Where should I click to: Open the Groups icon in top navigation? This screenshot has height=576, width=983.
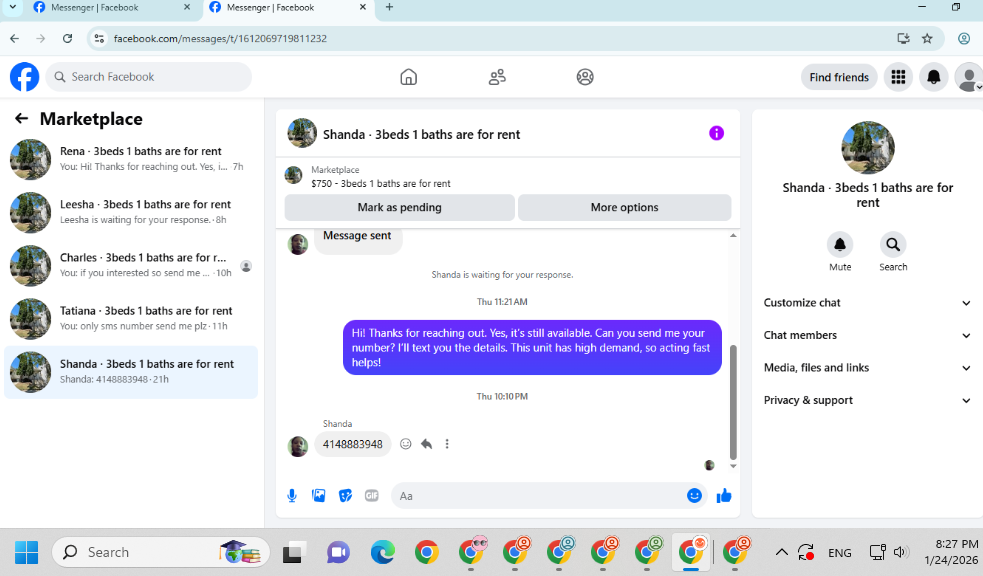(585, 77)
